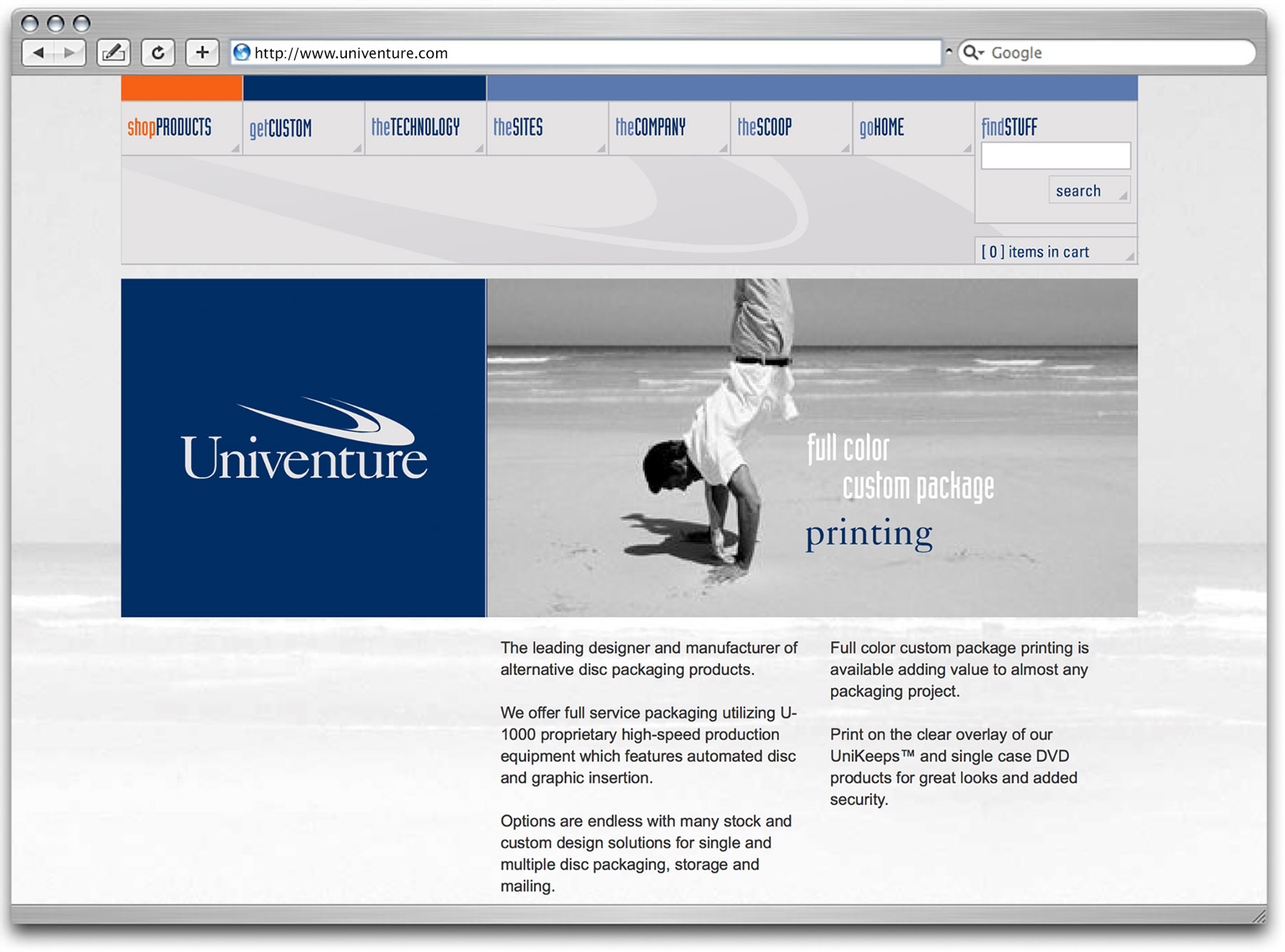Go to goHOME navigation item

click(x=914, y=128)
